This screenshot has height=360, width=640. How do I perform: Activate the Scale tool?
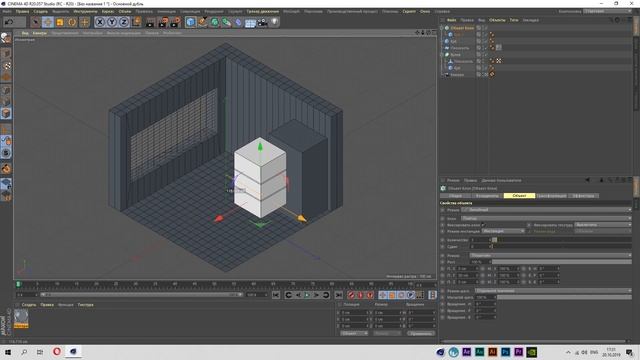[60, 22]
